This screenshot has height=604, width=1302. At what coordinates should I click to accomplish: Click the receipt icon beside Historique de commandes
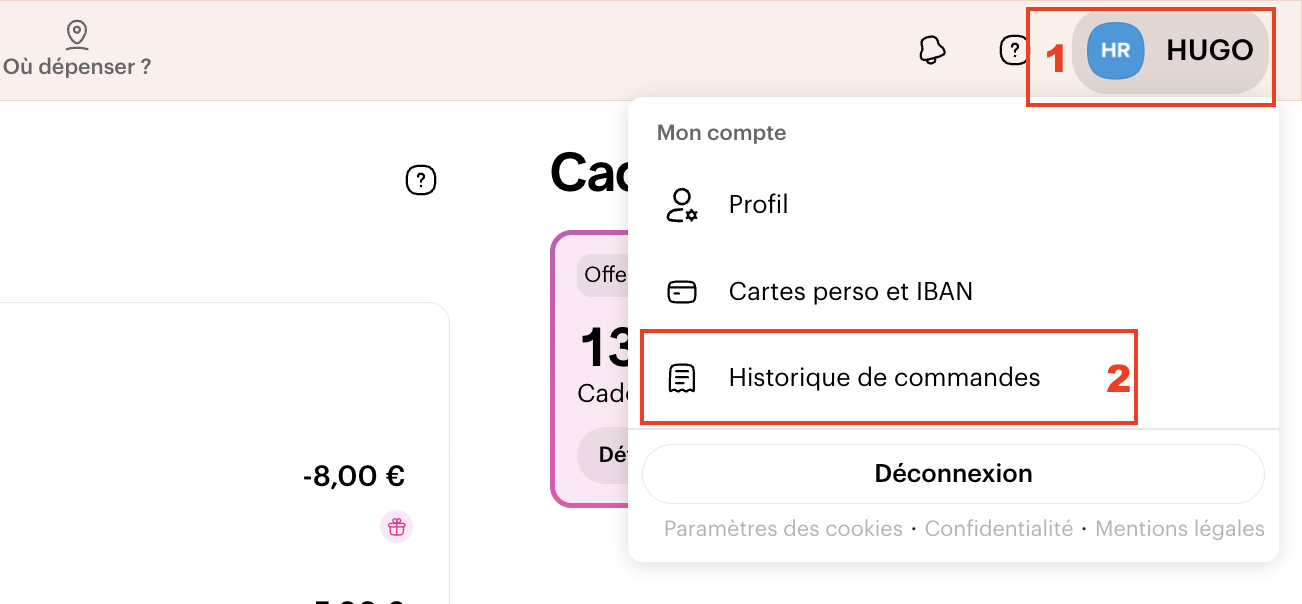pos(681,377)
